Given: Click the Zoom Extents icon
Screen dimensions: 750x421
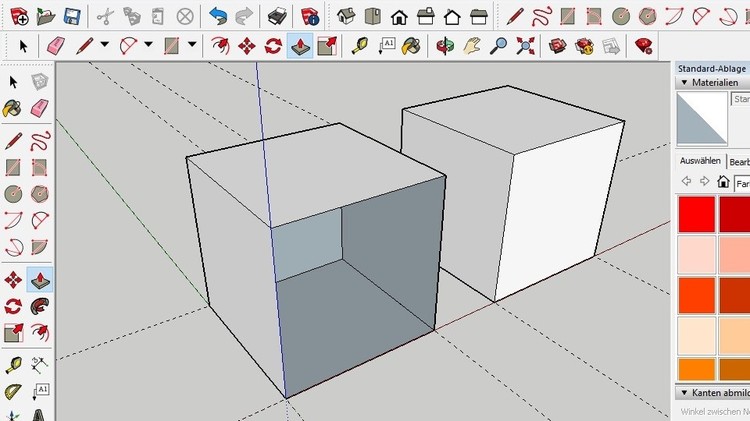Looking at the screenshot, I should [x=525, y=46].
